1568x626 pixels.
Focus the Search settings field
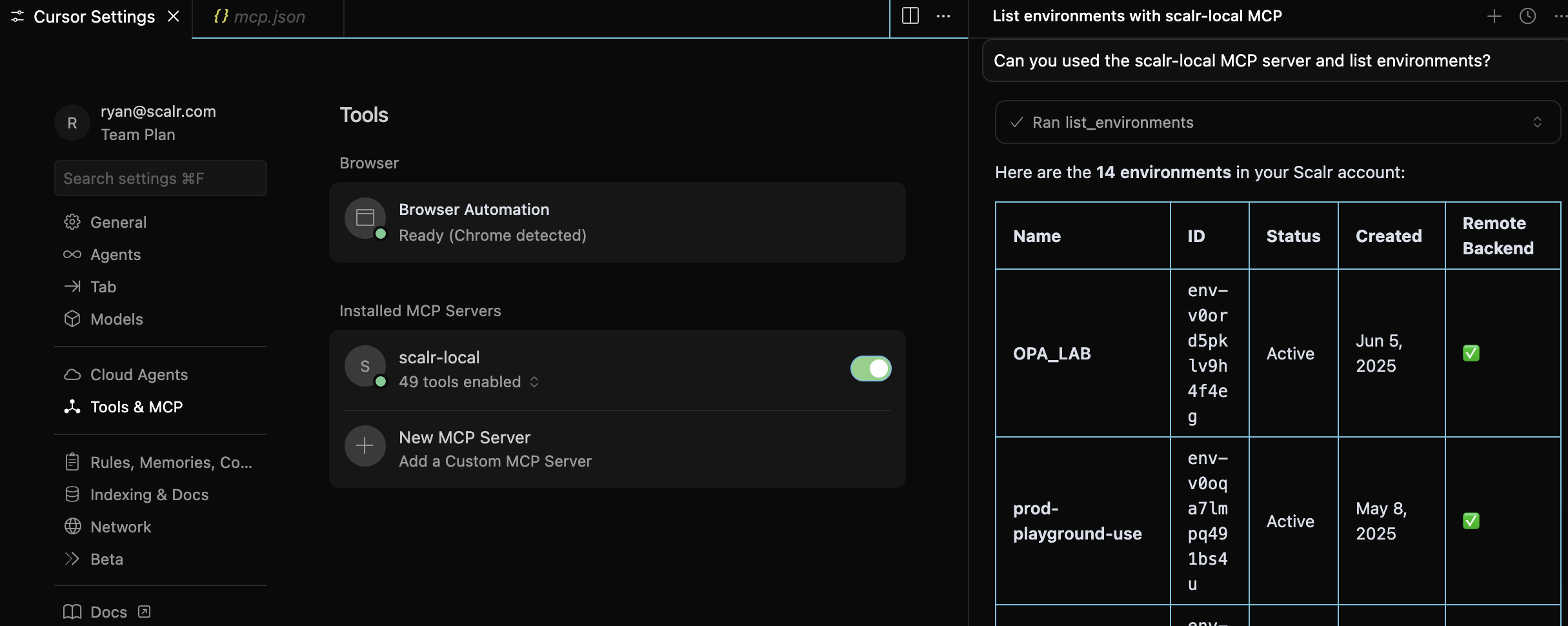161,178
